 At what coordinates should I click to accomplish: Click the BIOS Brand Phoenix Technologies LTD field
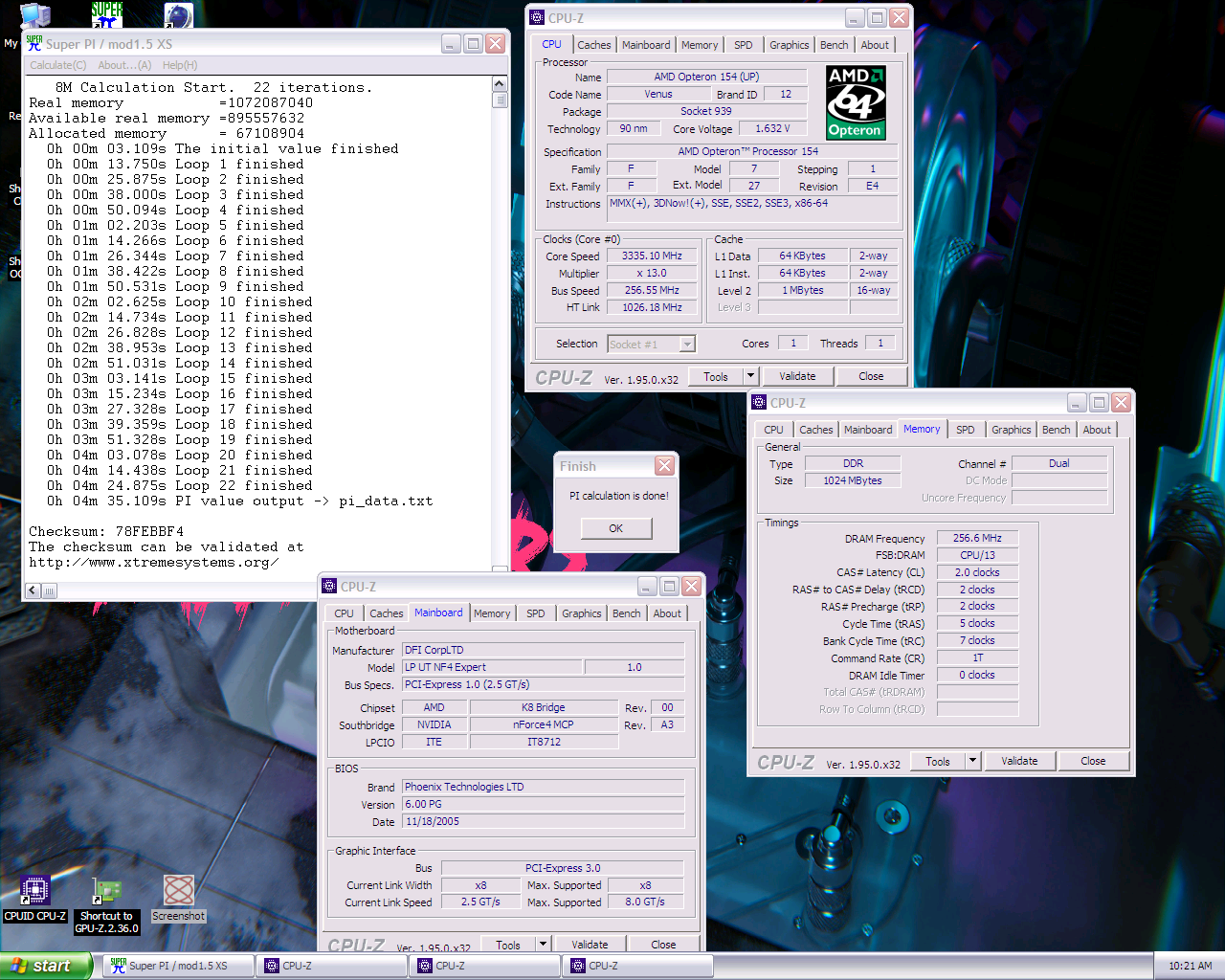pyautogui.click(x=543, y=788)
